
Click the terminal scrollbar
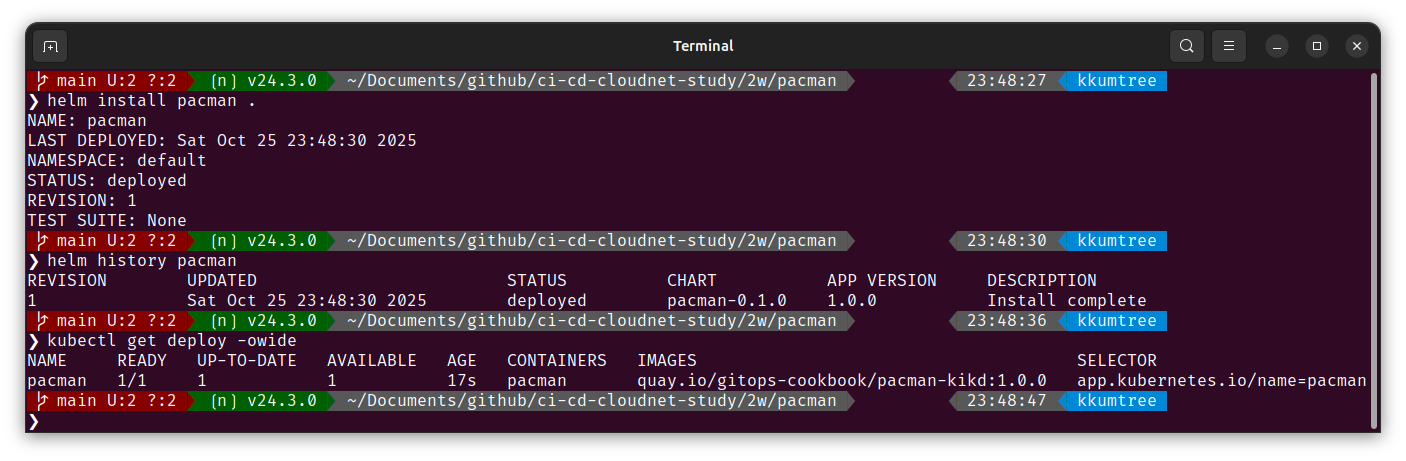click(1373, 250)
